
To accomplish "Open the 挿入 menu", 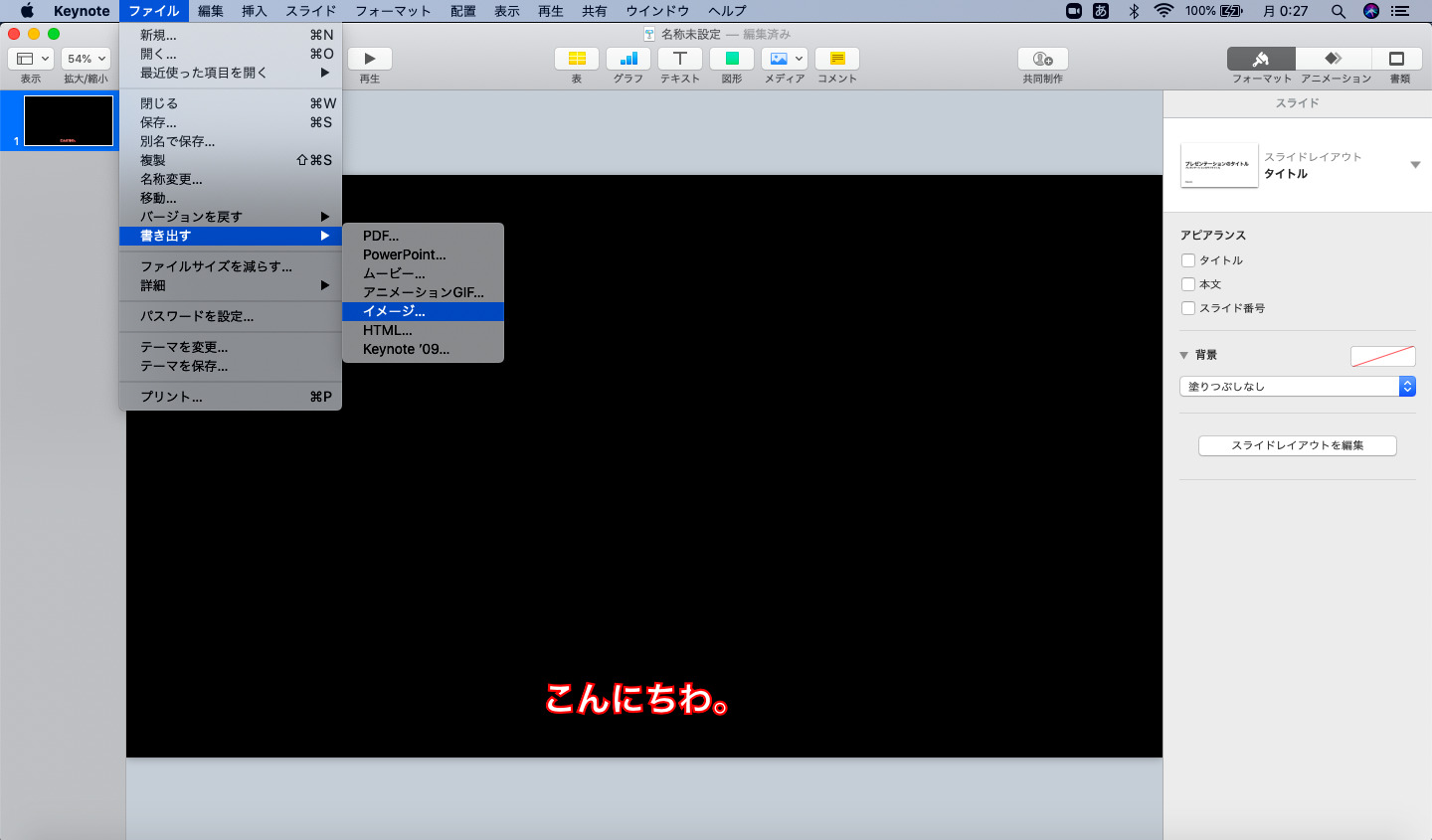I will pyautogui.click(x=255, y=11).
